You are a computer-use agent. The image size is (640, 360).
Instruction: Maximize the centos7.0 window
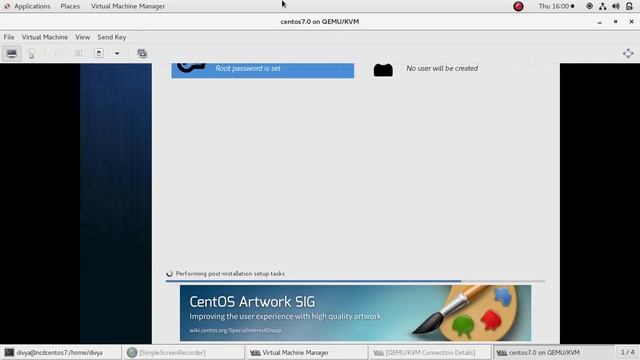coord(616,22)
